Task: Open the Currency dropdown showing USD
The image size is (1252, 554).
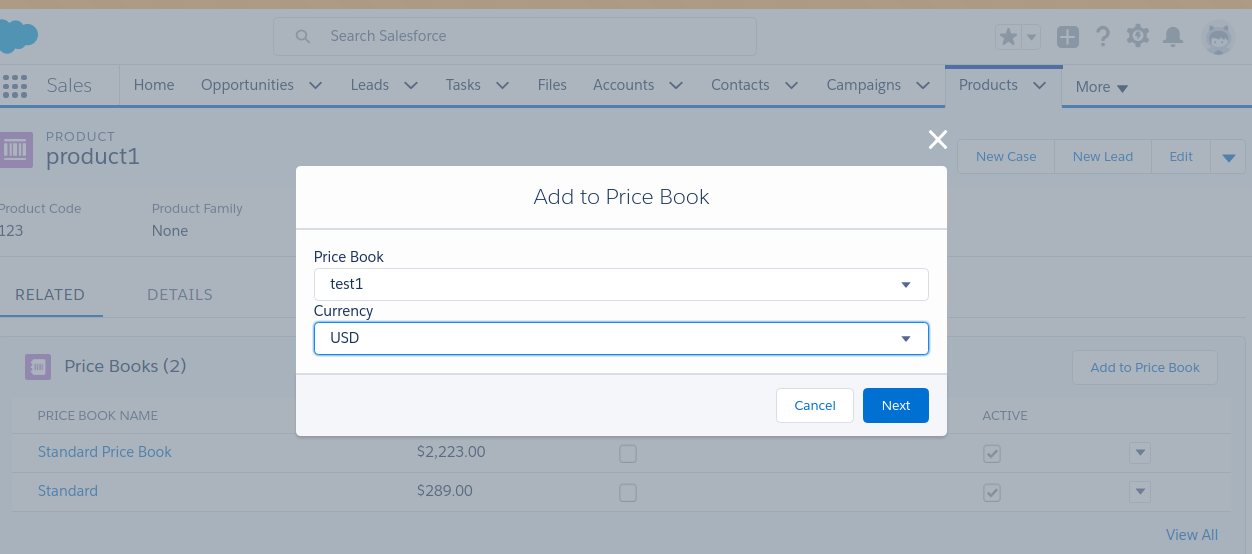Action: [621, 338]
